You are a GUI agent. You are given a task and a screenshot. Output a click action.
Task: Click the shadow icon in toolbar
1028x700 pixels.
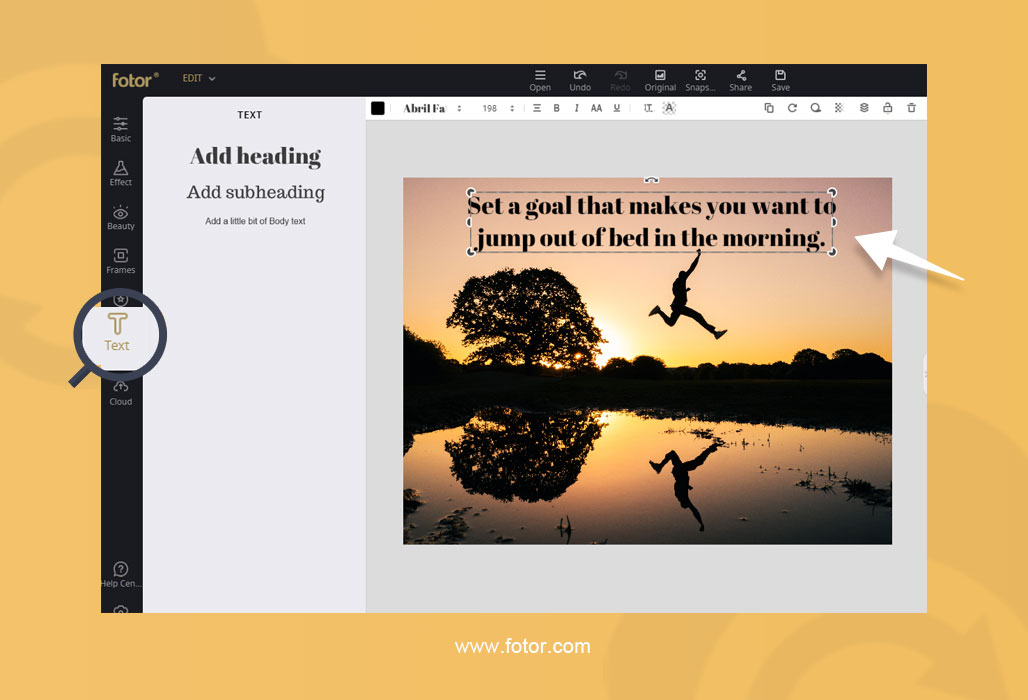coord(816,108)
